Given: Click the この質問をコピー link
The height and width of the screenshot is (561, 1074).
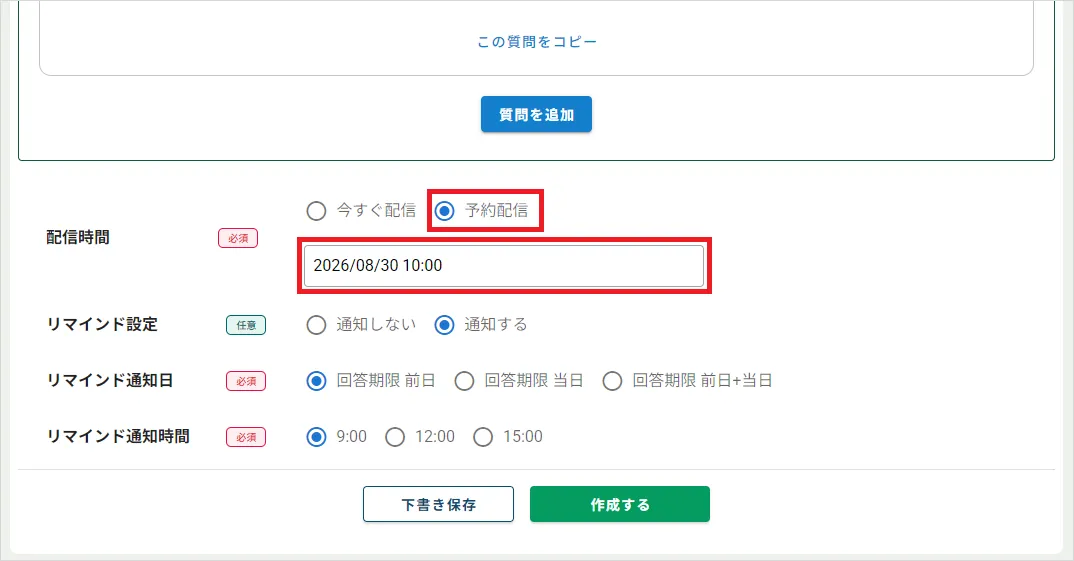Looking at the screenshot, I should click(536, 42).
